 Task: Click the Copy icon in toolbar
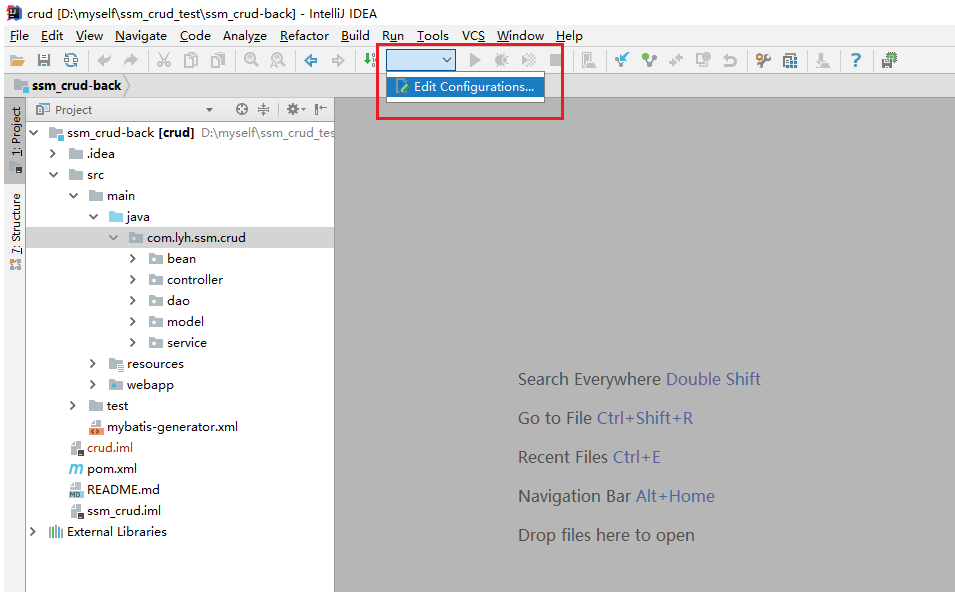point(191,60)
